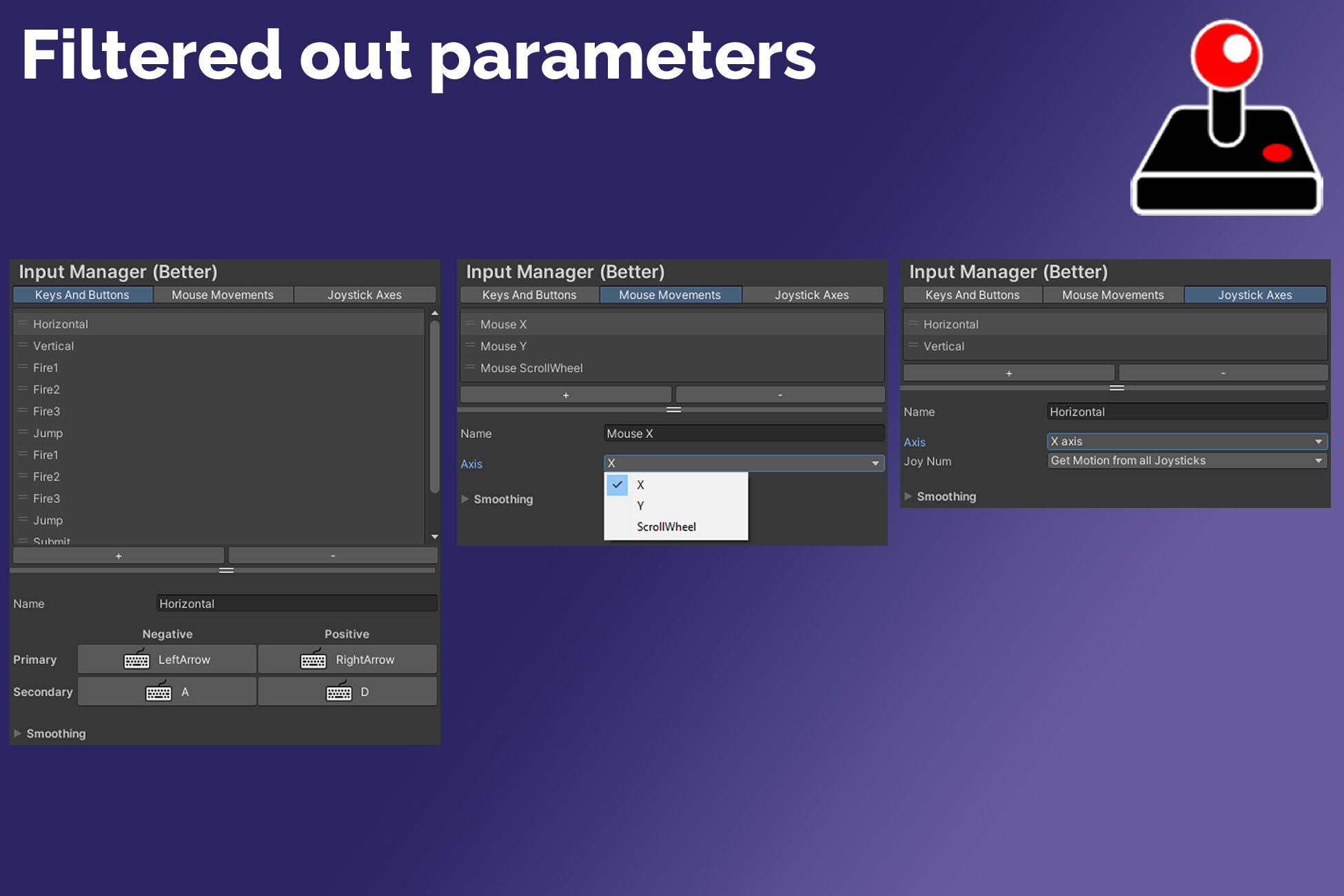Click minus button under joystick axes list
1344x896 pixels.
pyautogui.click(x=1223, y=373)
